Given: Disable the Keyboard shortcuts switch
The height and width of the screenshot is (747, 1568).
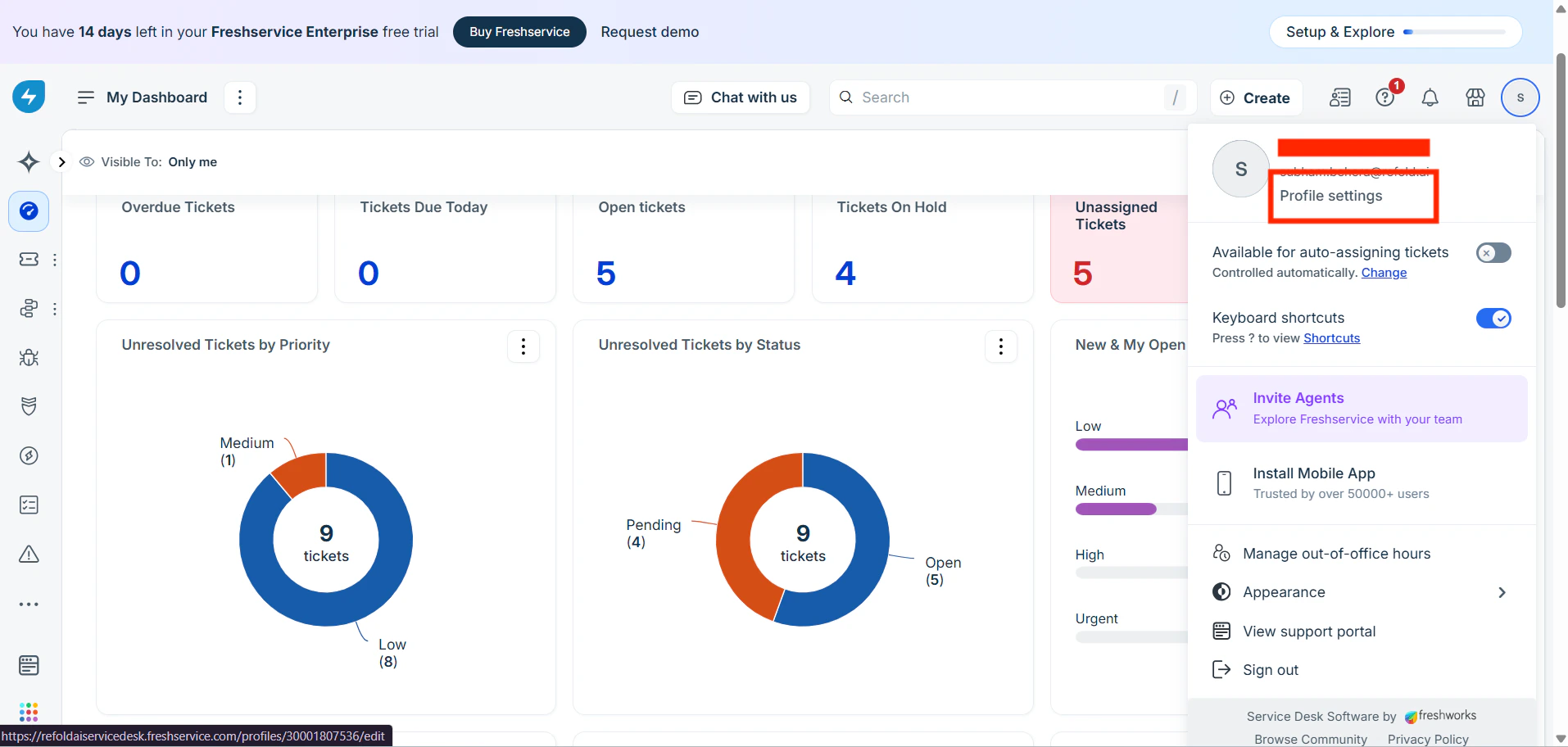Looking at the screenshot, I should [1493, 319].
